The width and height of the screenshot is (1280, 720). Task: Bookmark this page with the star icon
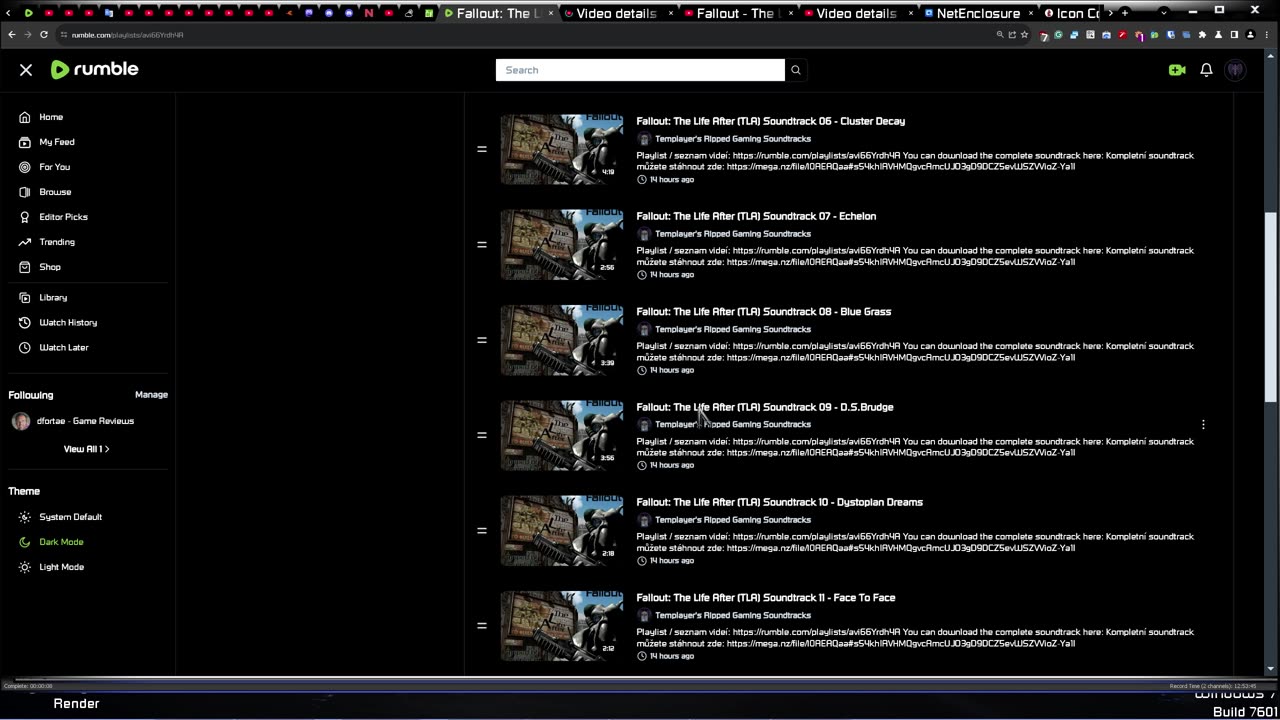click(x=1024, y=35)
